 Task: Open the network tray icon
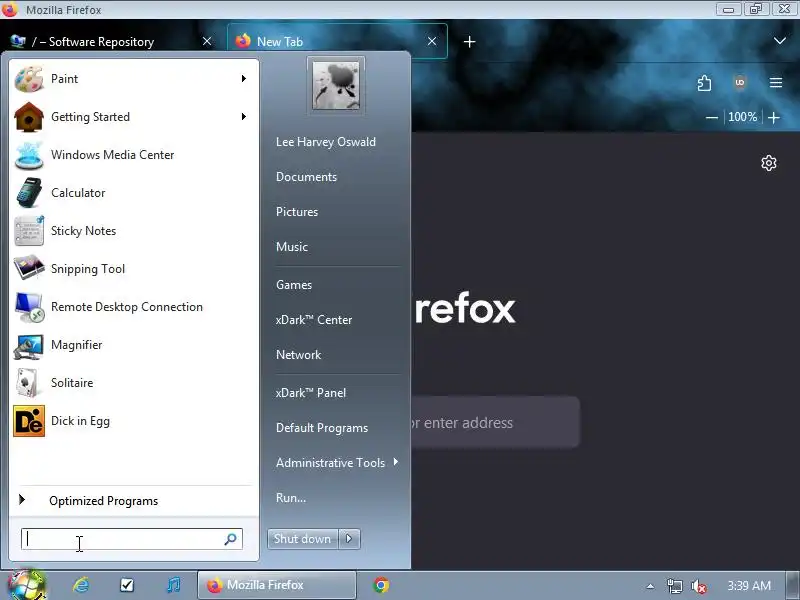(x=674, y=586)
